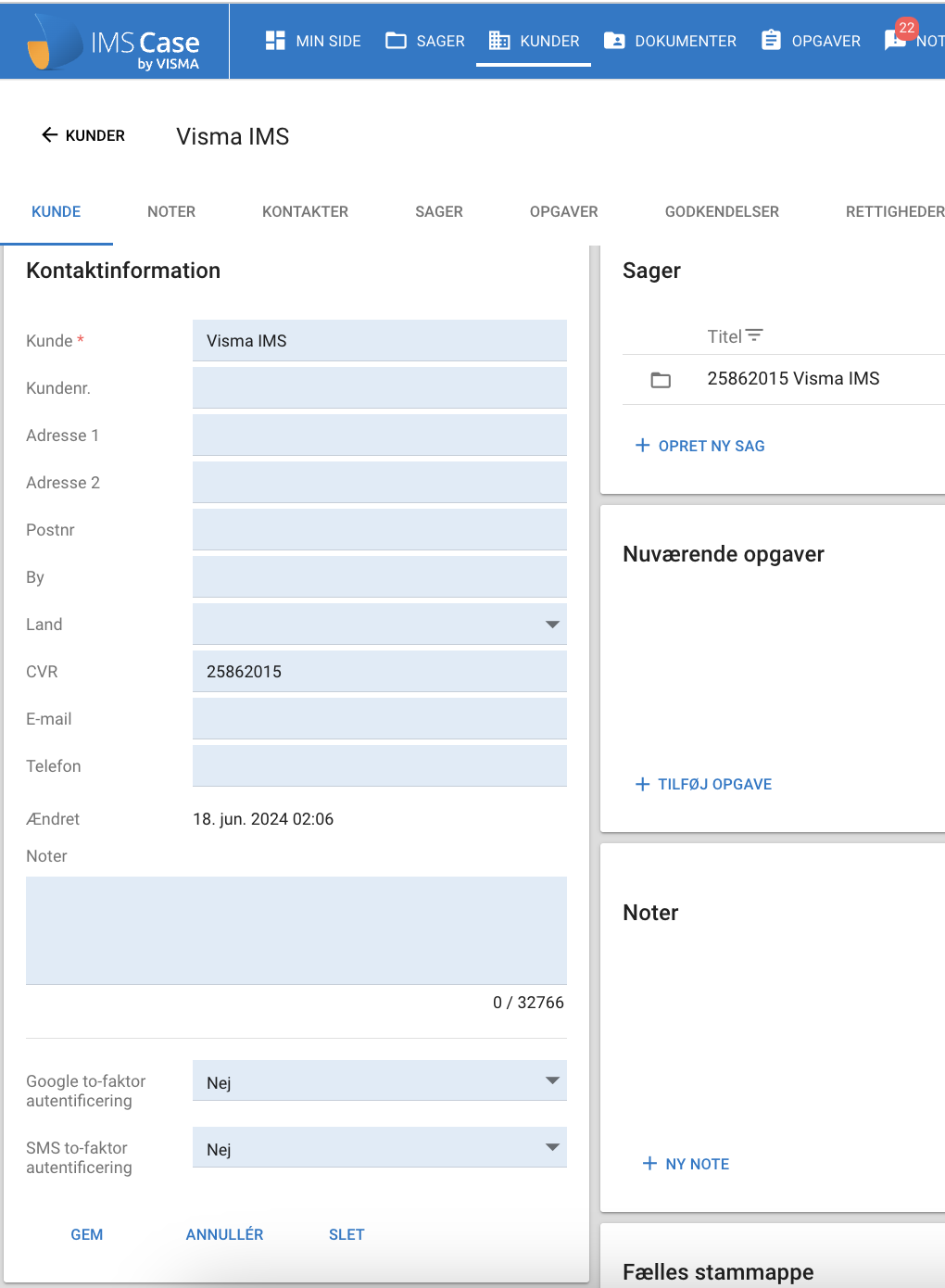The image size is (945, 1288).
Task: Click the Fælles stammappe heading
Action: click(x=718, y=1272)
